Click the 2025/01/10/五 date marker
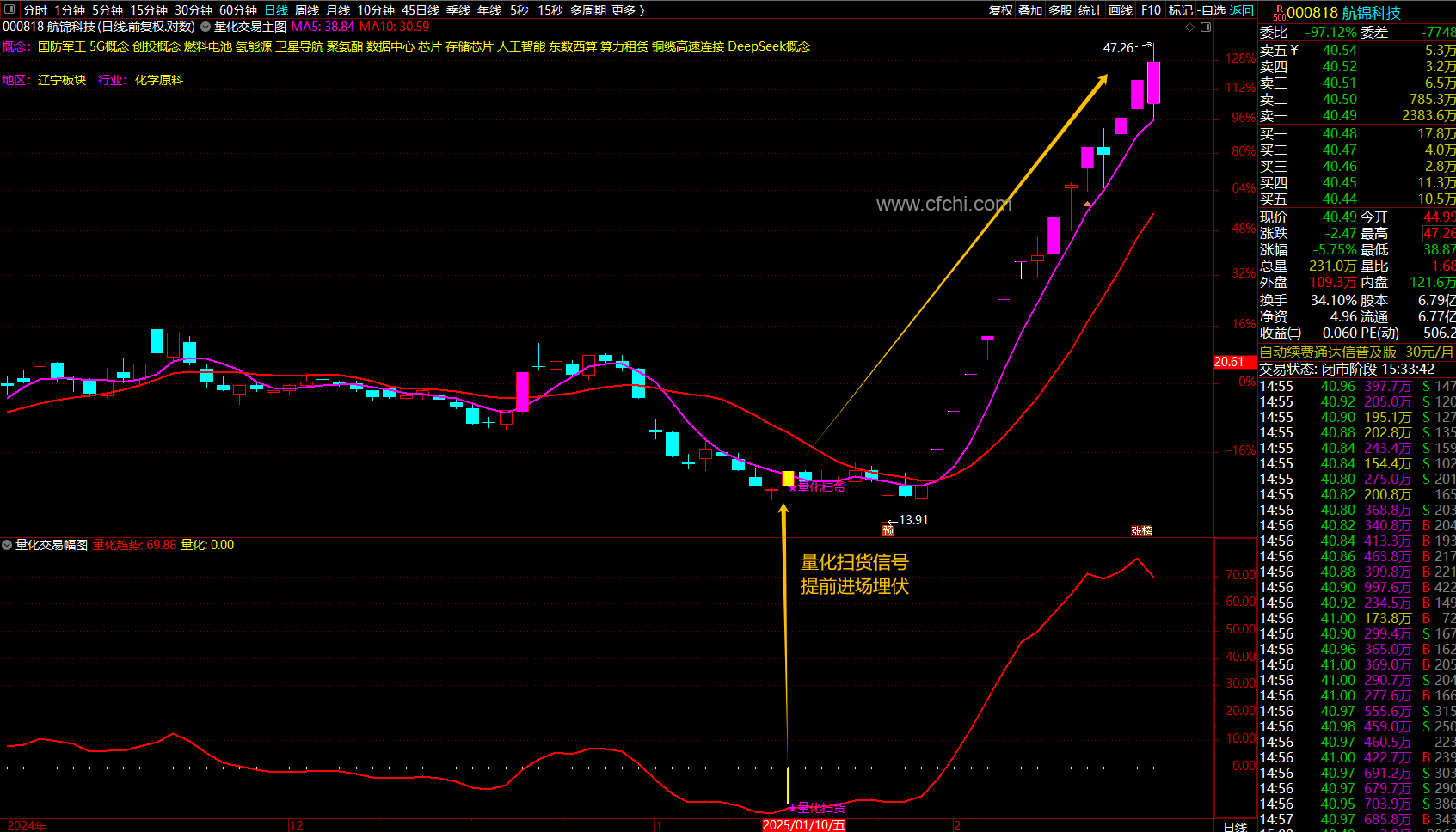The image size is (1456, 832). tap(804, 825)
